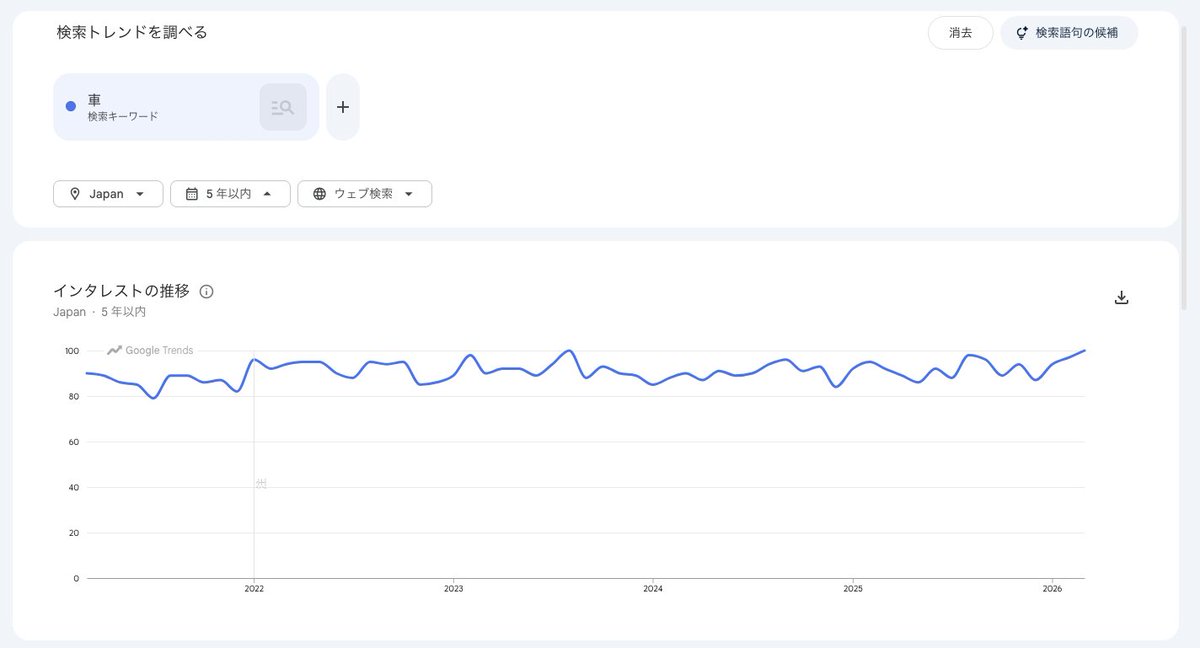Click the chart line peak in mid-2023
This screenshot has height=648, width=1200.
coord(569,351)
